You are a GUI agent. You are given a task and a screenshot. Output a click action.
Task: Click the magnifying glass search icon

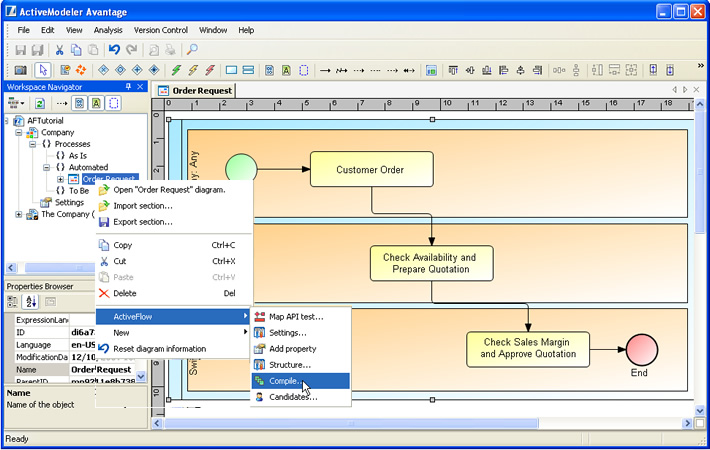coord(192,50)
